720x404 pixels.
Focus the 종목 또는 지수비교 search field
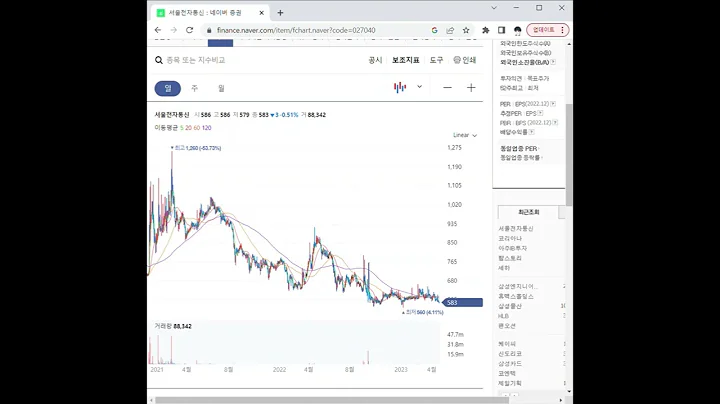[196, 60]
